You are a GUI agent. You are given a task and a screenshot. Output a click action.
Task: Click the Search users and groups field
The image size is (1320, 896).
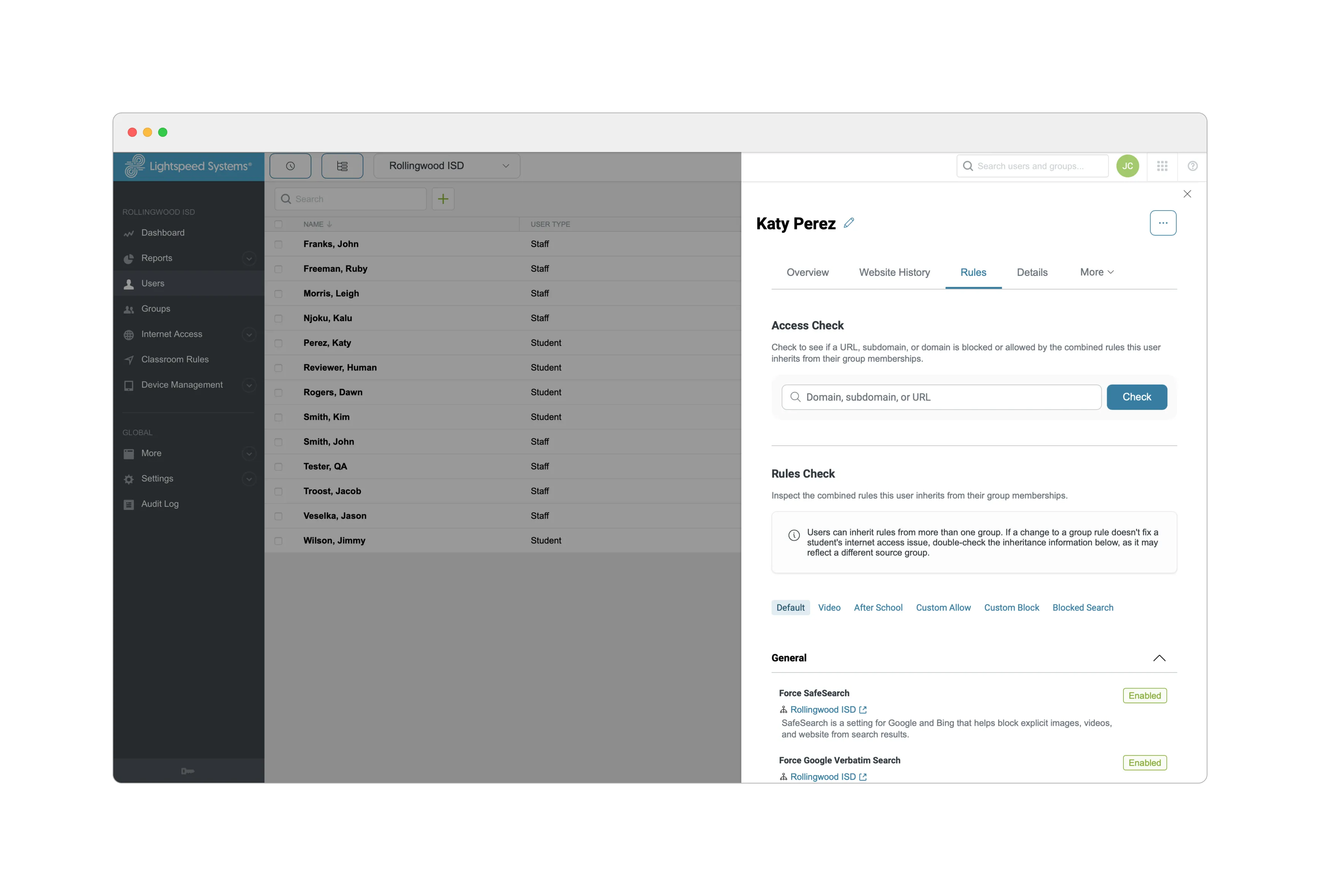tap(1032, 166)
